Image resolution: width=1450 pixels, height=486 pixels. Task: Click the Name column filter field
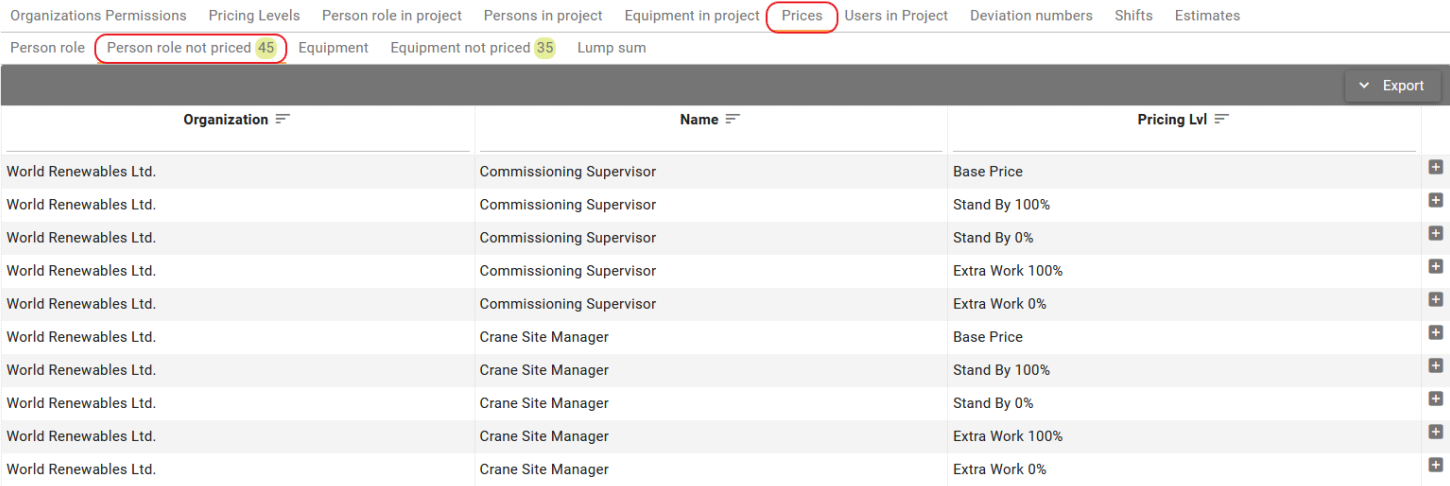click(x=710, y=142)
